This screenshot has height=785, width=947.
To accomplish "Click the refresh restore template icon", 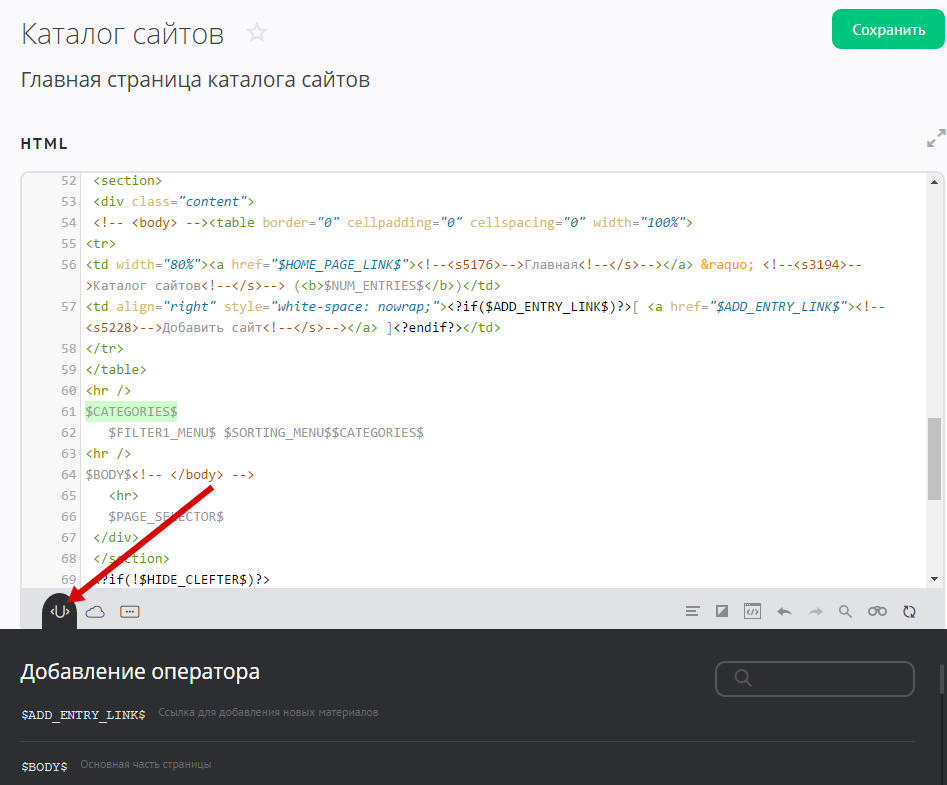I will (909, 612).
